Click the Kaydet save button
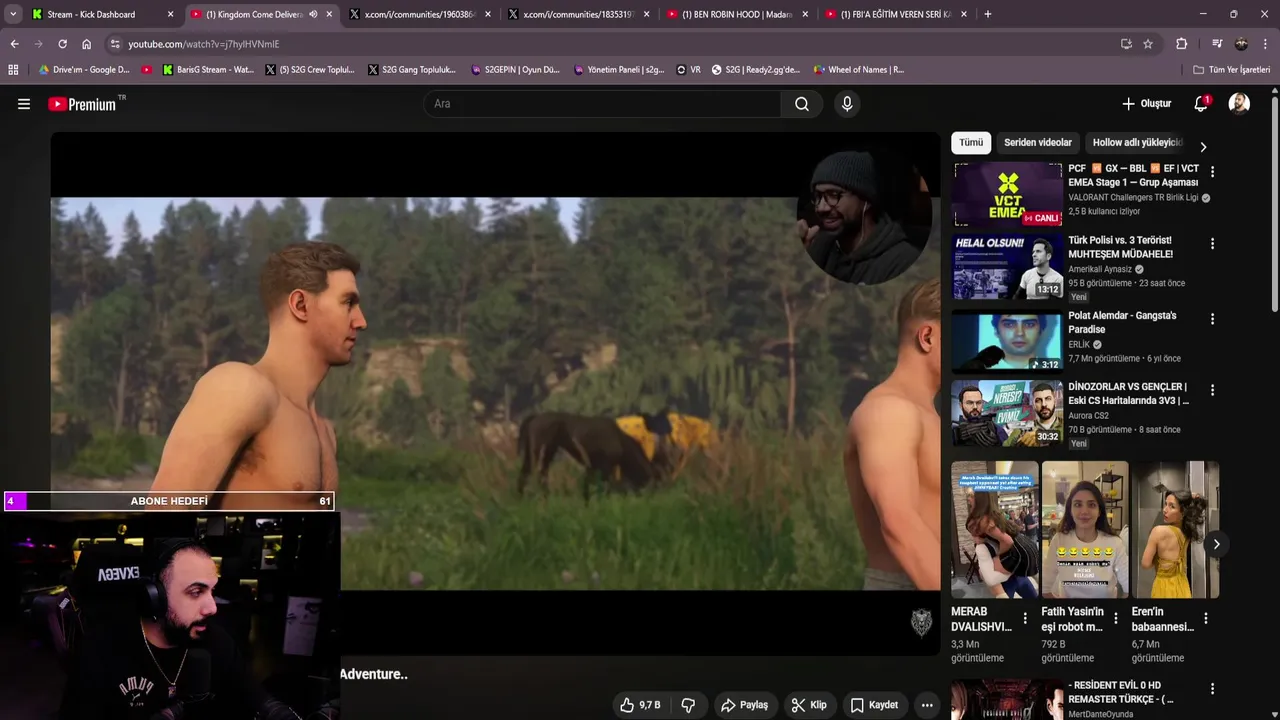 (874, 705)
